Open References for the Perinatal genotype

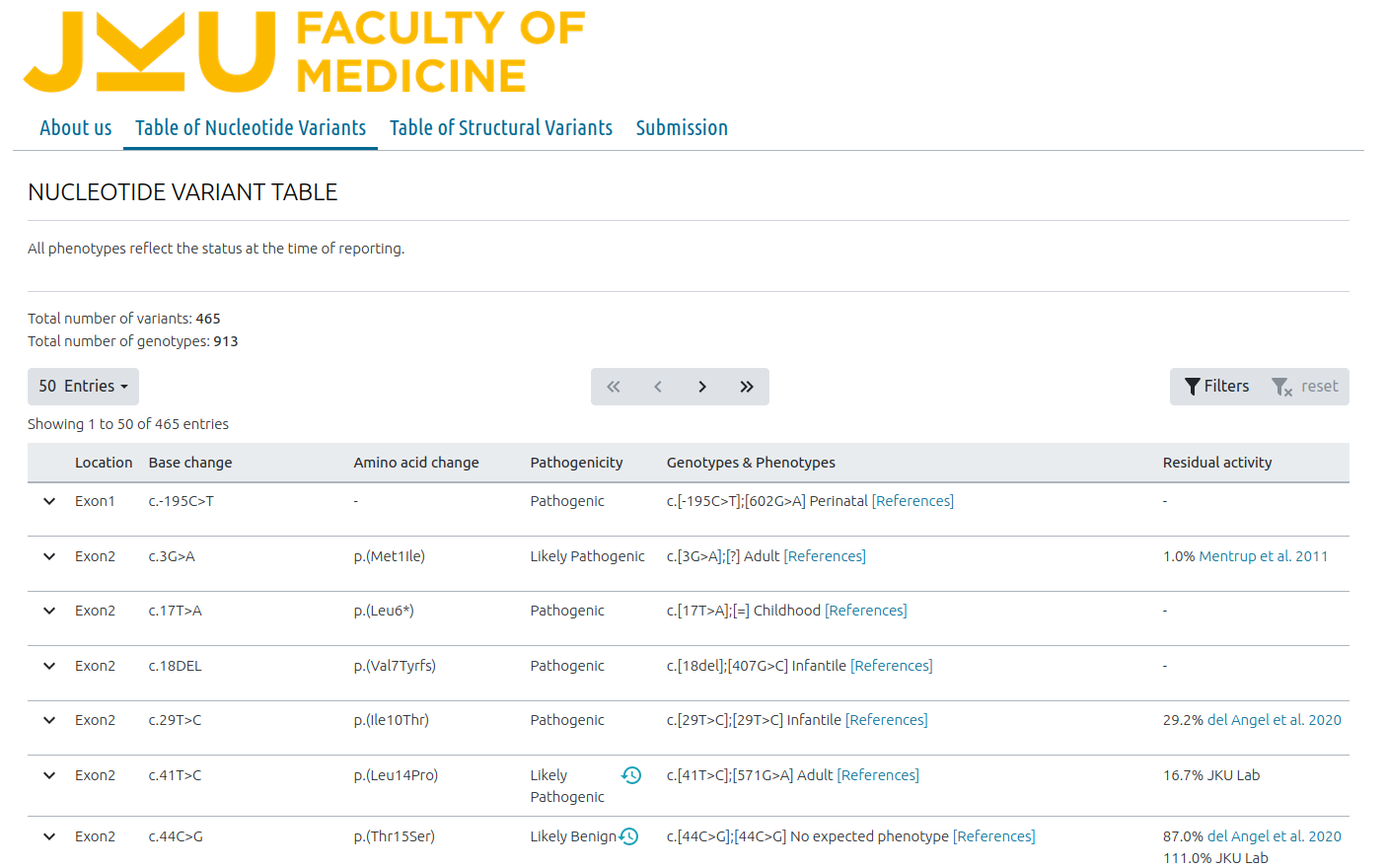tap(912, 501)
